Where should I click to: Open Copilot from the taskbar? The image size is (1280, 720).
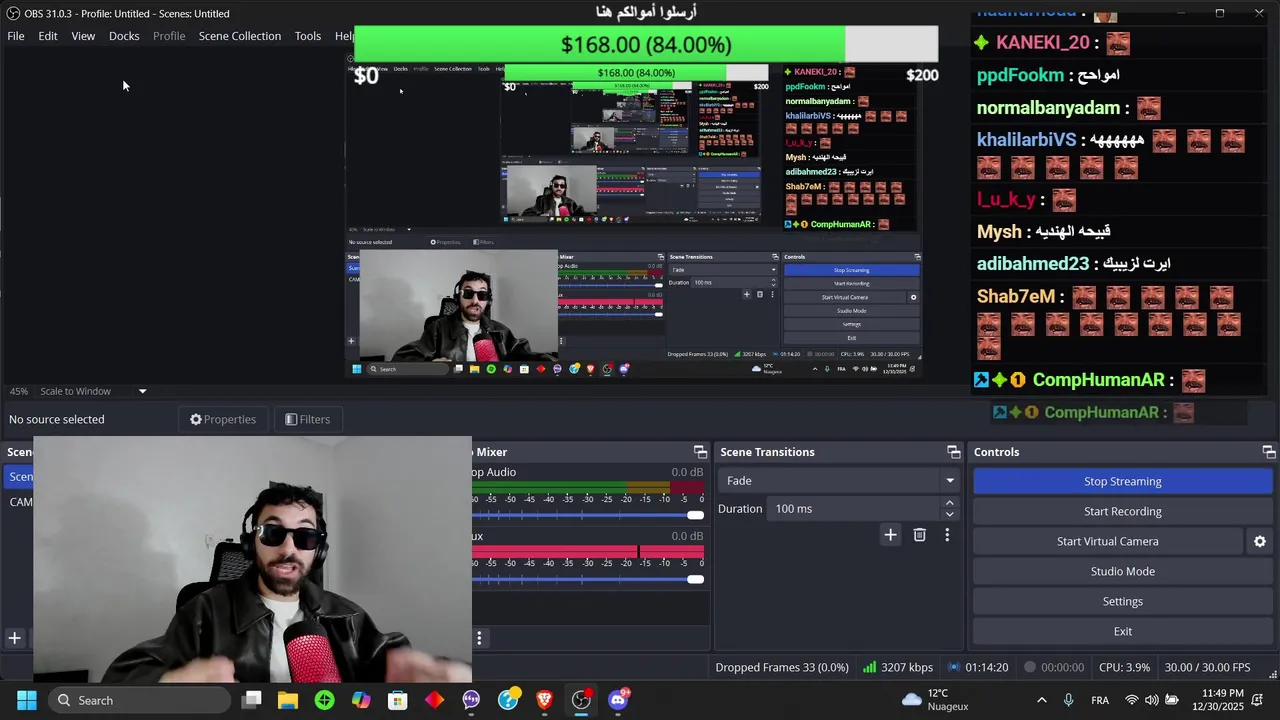(361, 700)
